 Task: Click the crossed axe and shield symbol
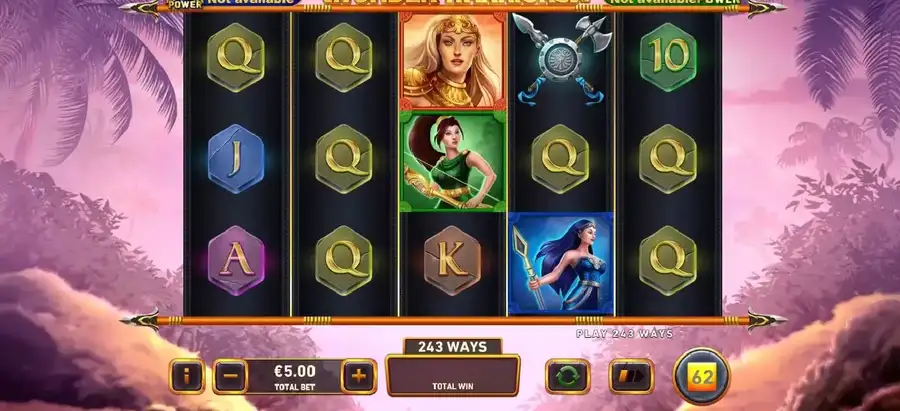click(x=561, y=59)
